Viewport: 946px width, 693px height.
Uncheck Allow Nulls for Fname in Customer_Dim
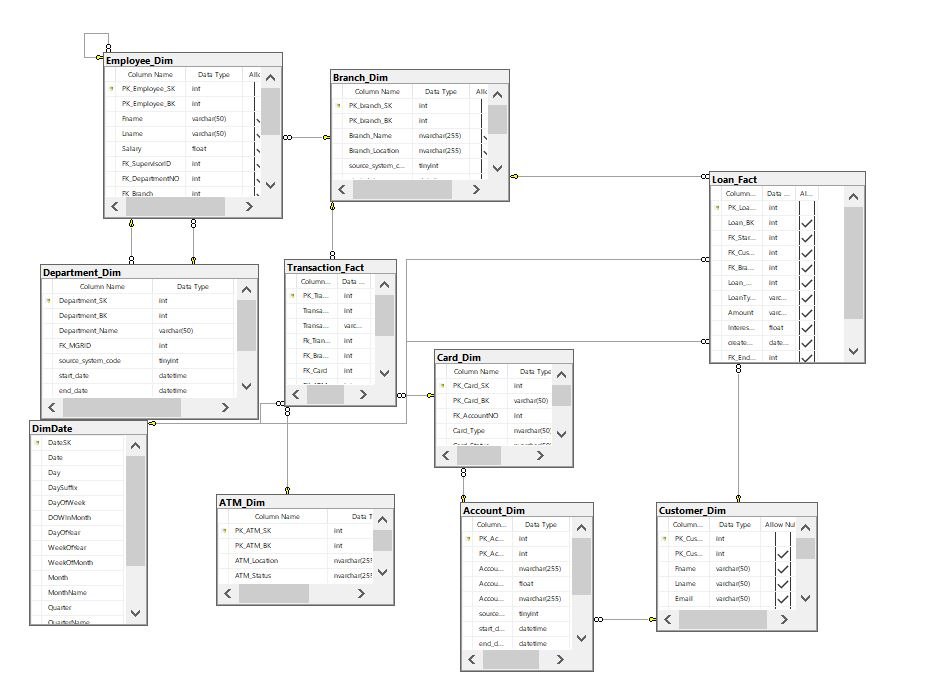(x=783, y=569)
